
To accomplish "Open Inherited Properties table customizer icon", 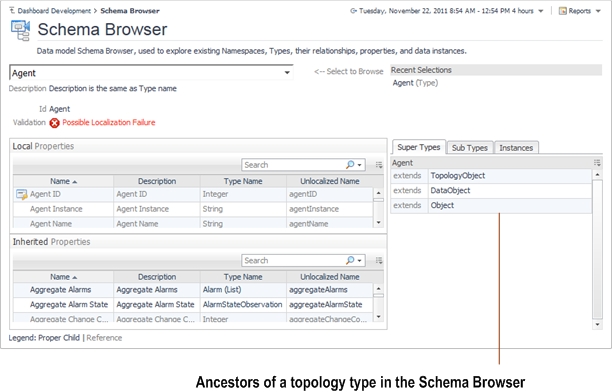I will [x=379, y=260].
